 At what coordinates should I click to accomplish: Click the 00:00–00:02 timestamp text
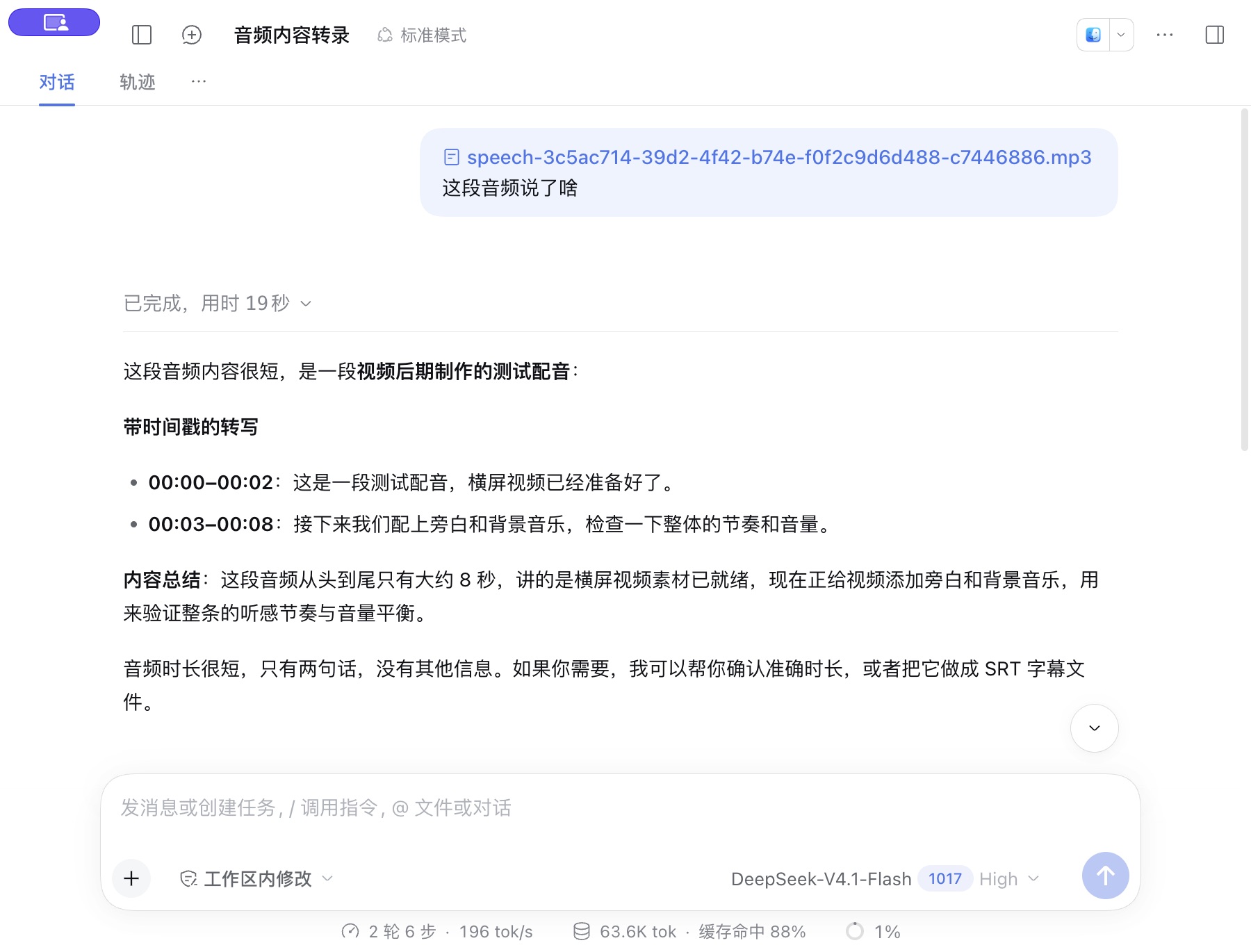211,482
